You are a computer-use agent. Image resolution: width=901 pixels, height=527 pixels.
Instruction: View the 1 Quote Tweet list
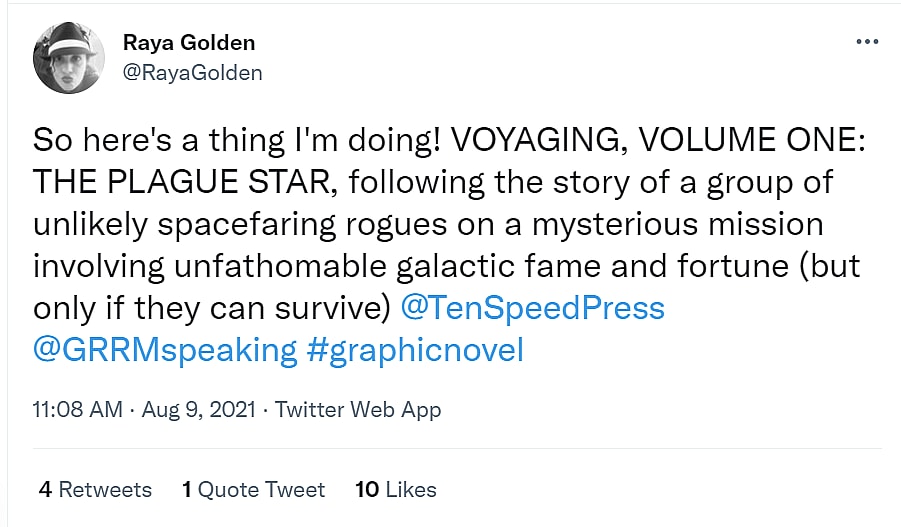pos(253,489)
